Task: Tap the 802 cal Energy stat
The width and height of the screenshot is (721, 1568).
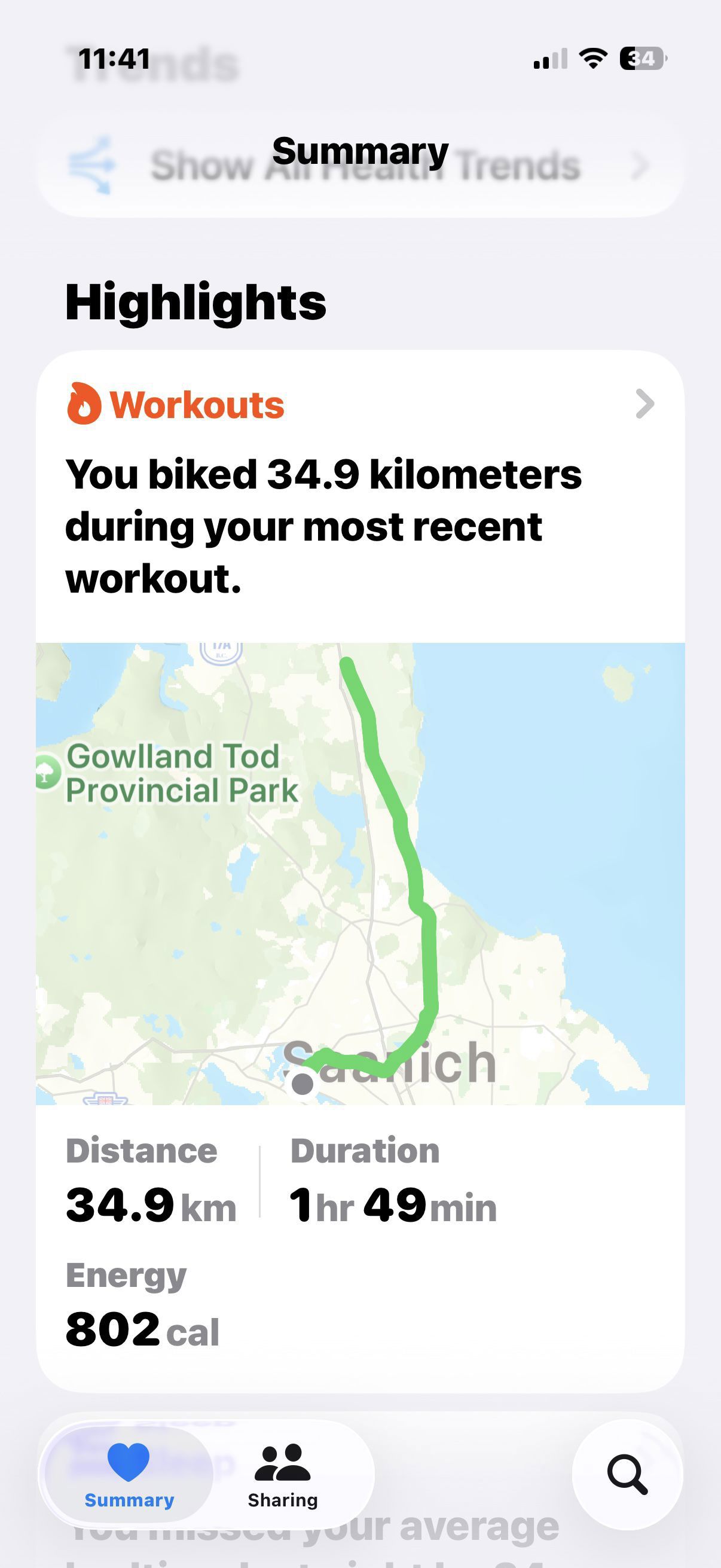Action: (142, 1329)
